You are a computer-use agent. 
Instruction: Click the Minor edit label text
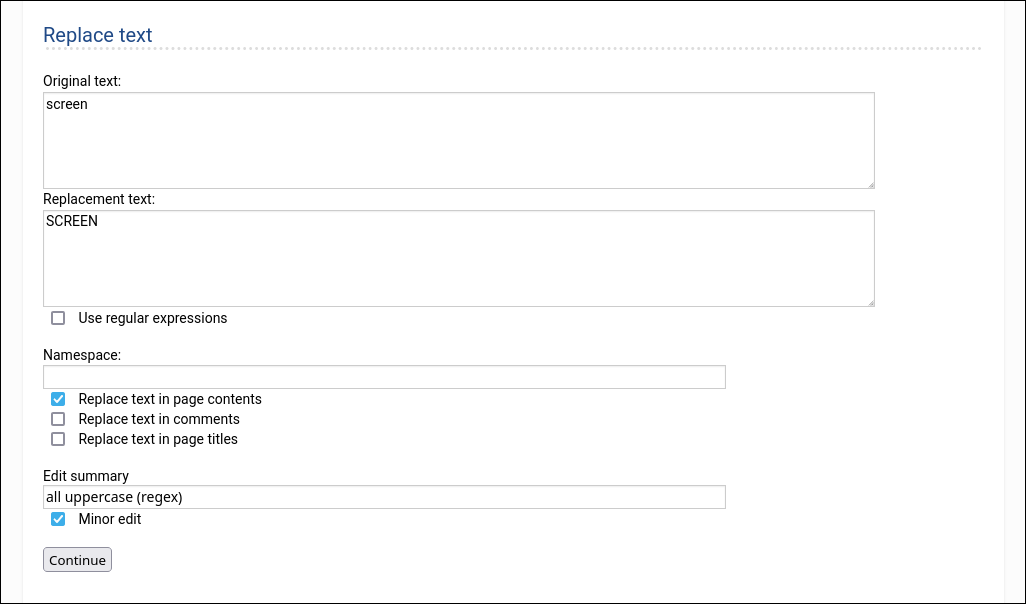(109, 519)
